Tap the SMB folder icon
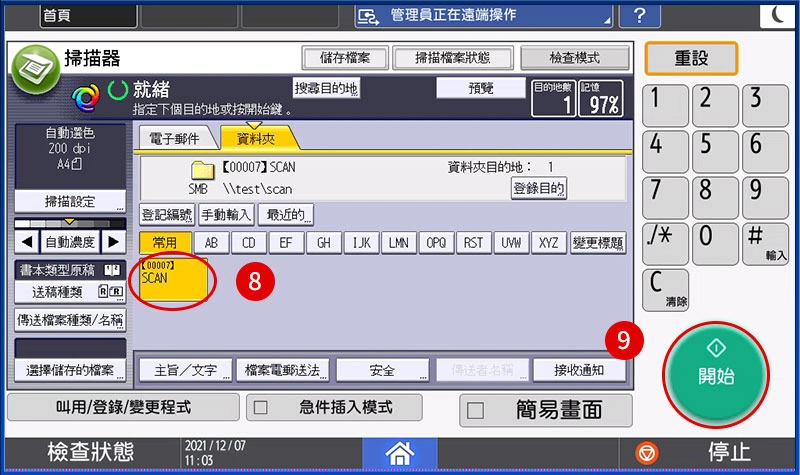This screenshot has width=800, height=475. click(x=202, y=170)
